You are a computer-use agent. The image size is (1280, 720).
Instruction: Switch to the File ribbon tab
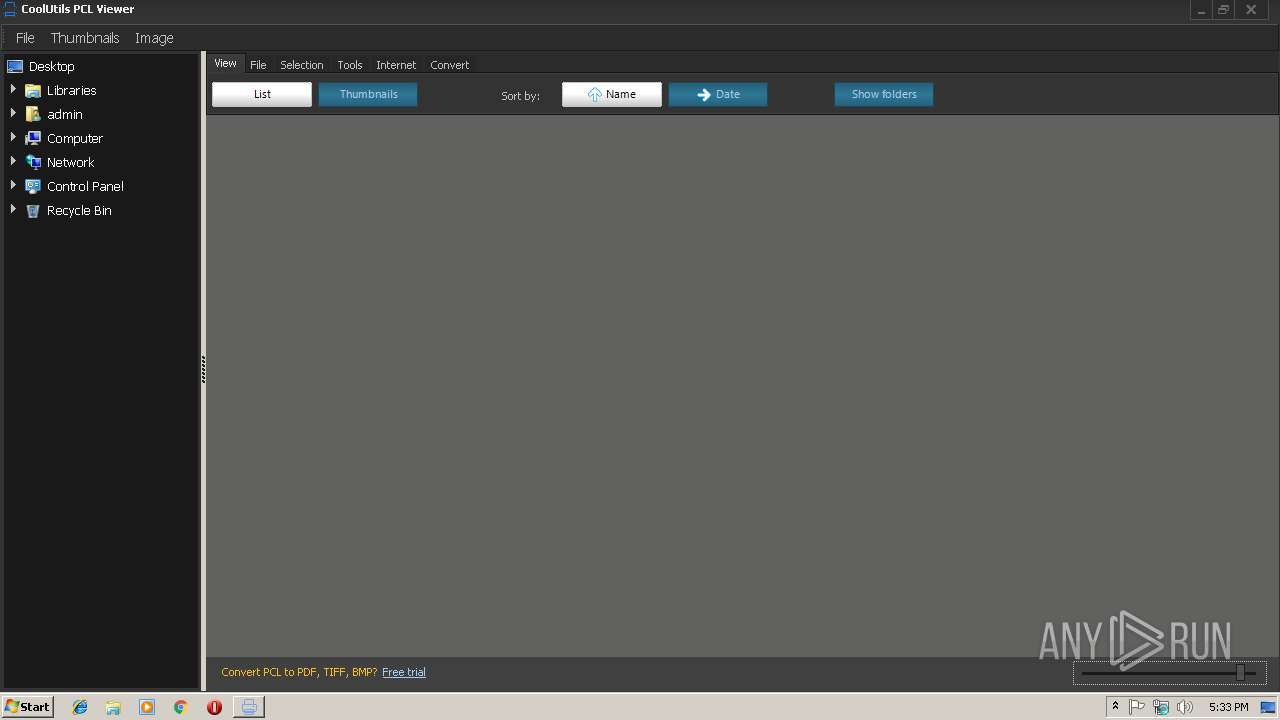coord(258,65)
